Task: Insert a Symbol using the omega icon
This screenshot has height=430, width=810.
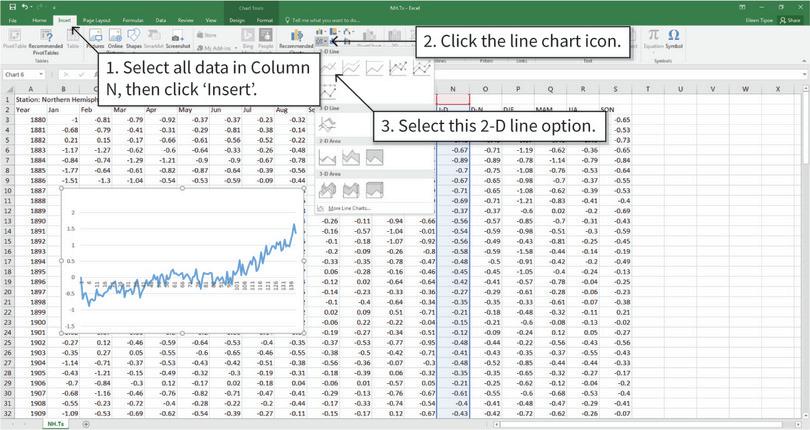Action: pos(674,38)
